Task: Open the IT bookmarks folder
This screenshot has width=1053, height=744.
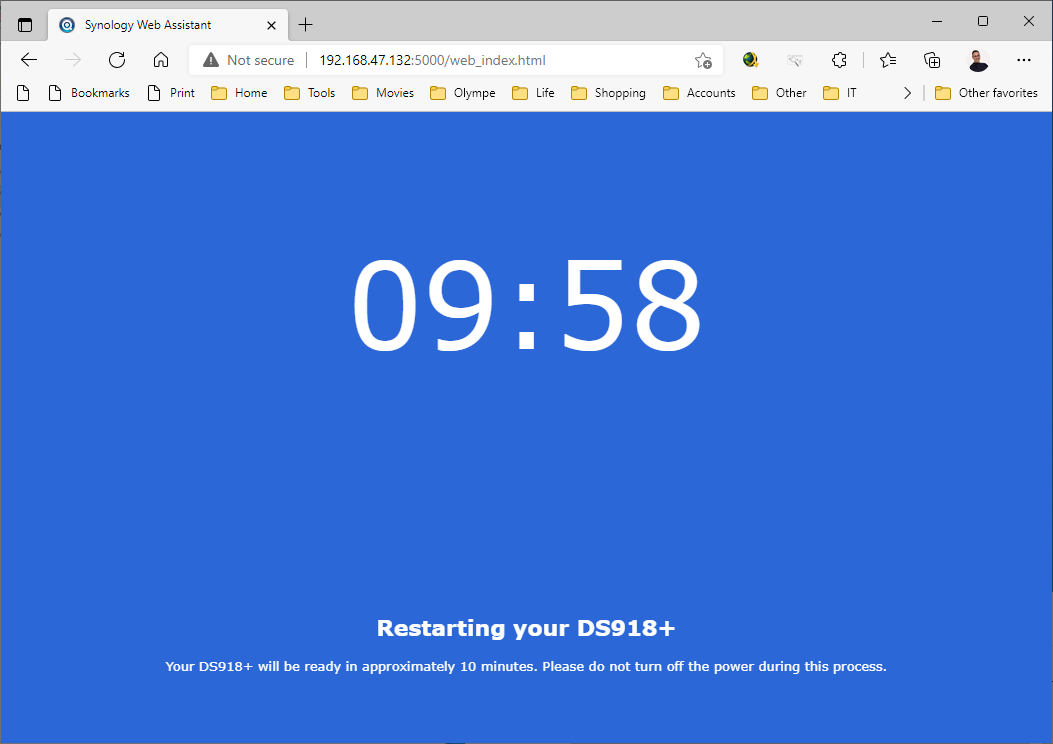Action: click(x=840, y=93)
